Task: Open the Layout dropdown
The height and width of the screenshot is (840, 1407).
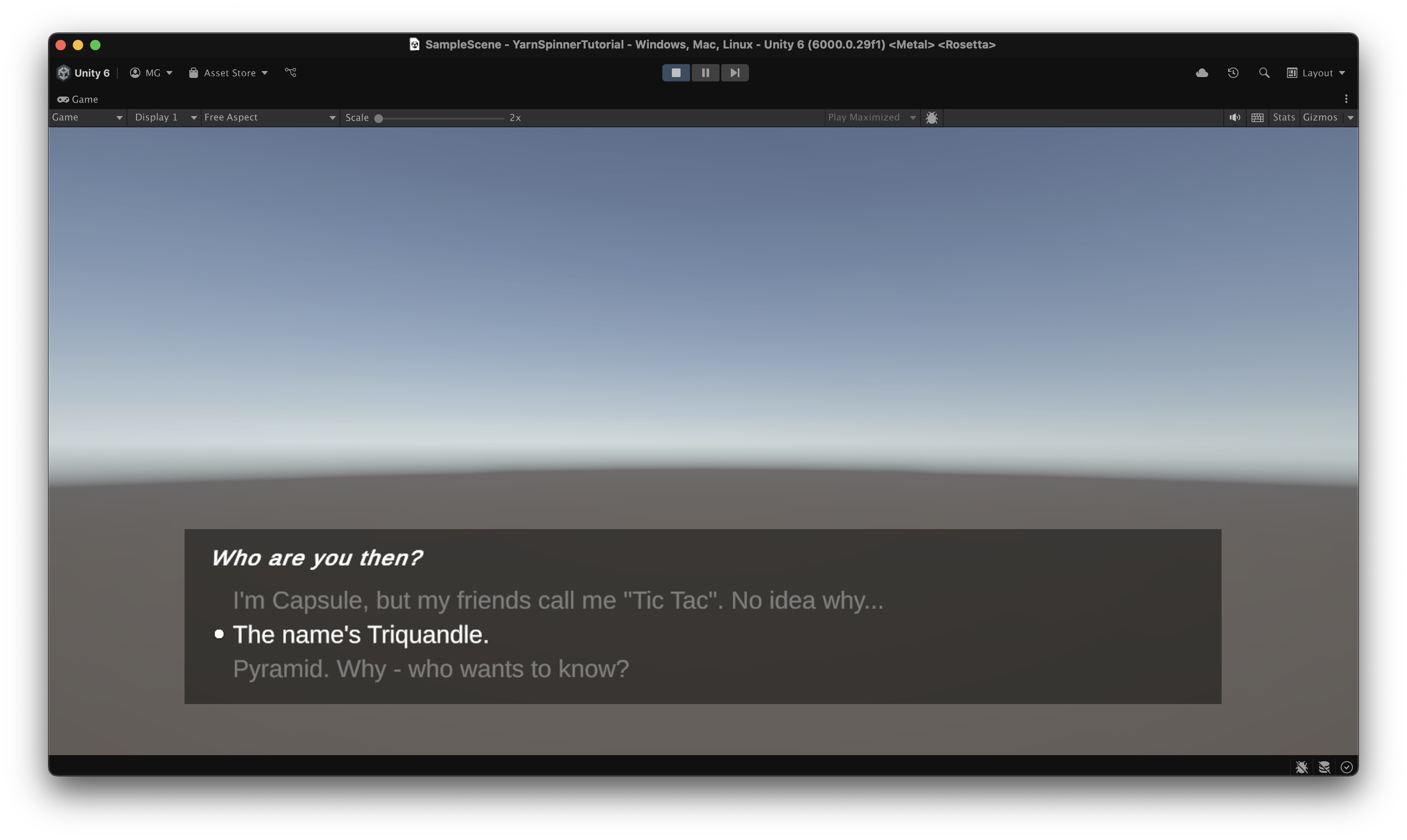Action: 1316,72
